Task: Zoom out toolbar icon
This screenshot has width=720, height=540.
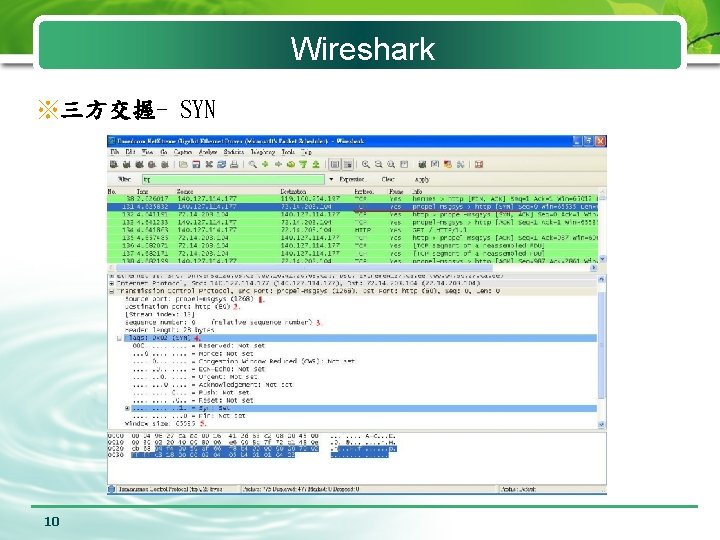Action: click(379, 164)
